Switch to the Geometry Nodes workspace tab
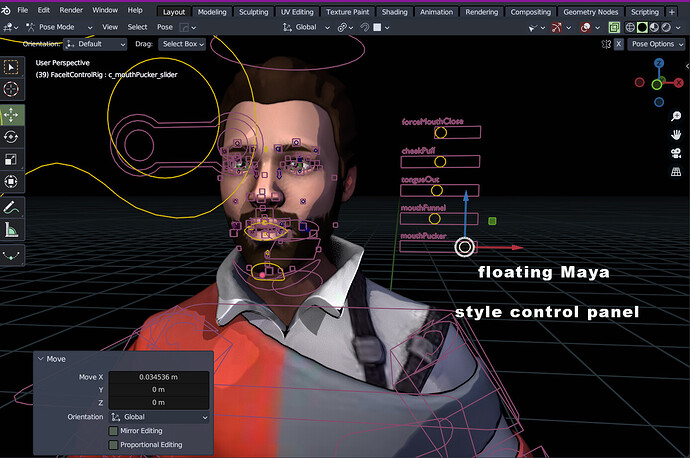The width and height of the screenshot is (690, 458). (x=591, y=12)
